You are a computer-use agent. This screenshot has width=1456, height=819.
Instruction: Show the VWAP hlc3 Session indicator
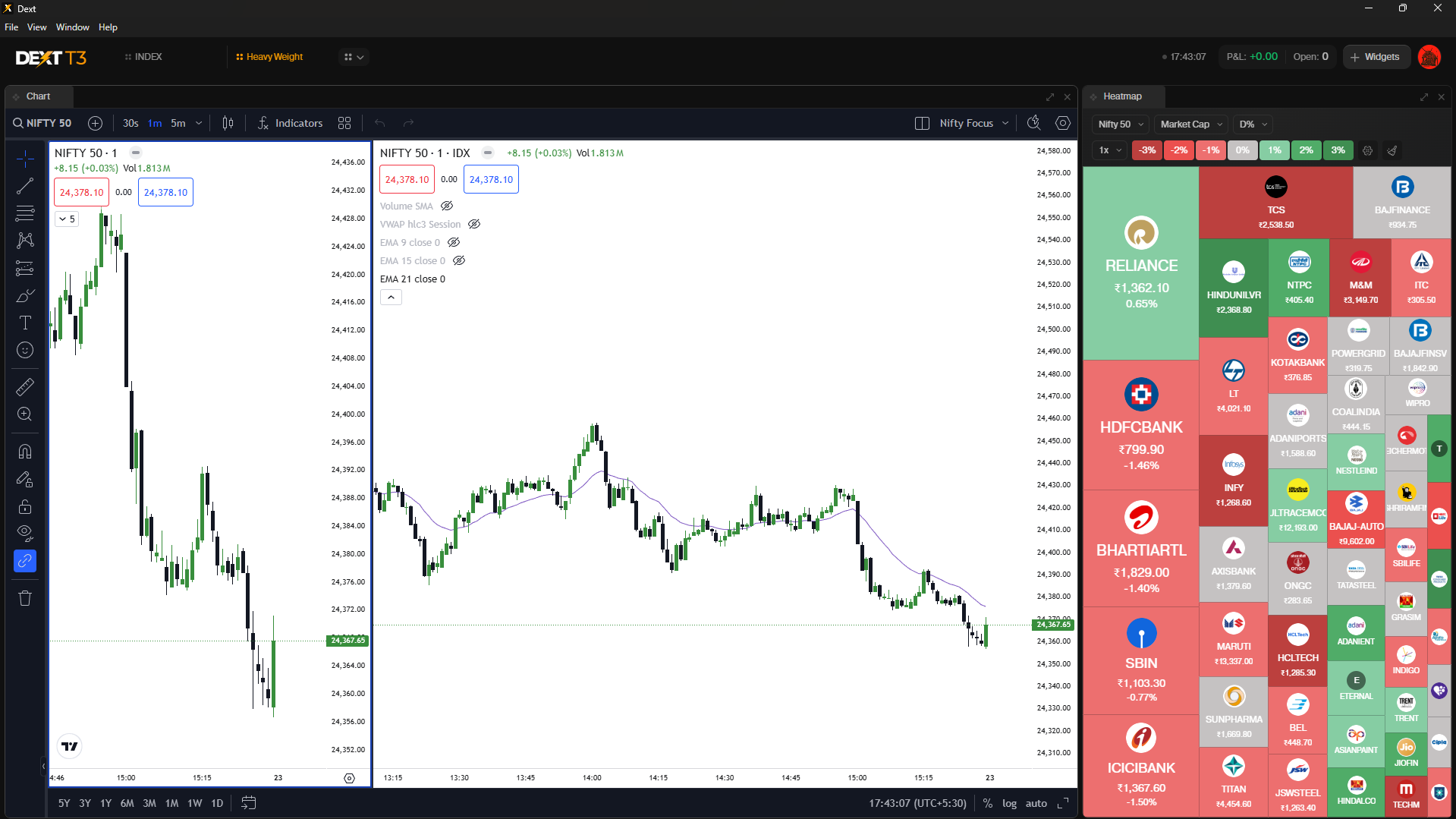(x=474, y=224)
